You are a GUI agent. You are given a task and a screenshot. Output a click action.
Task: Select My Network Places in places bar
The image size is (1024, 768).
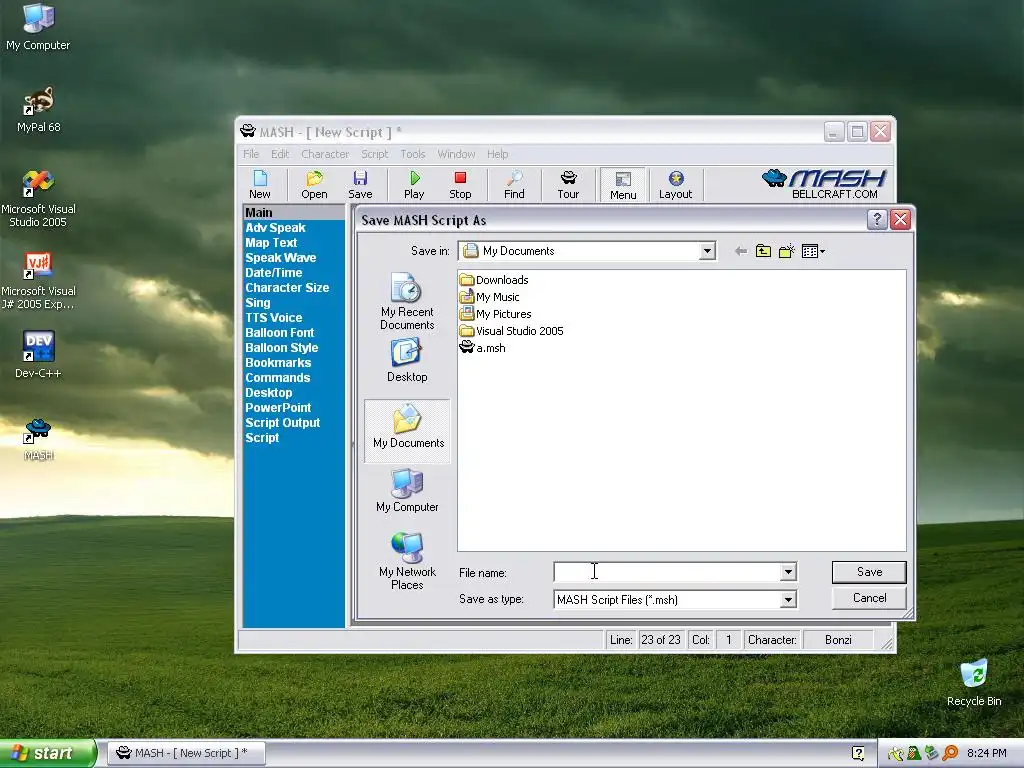[x=407, y=561]
